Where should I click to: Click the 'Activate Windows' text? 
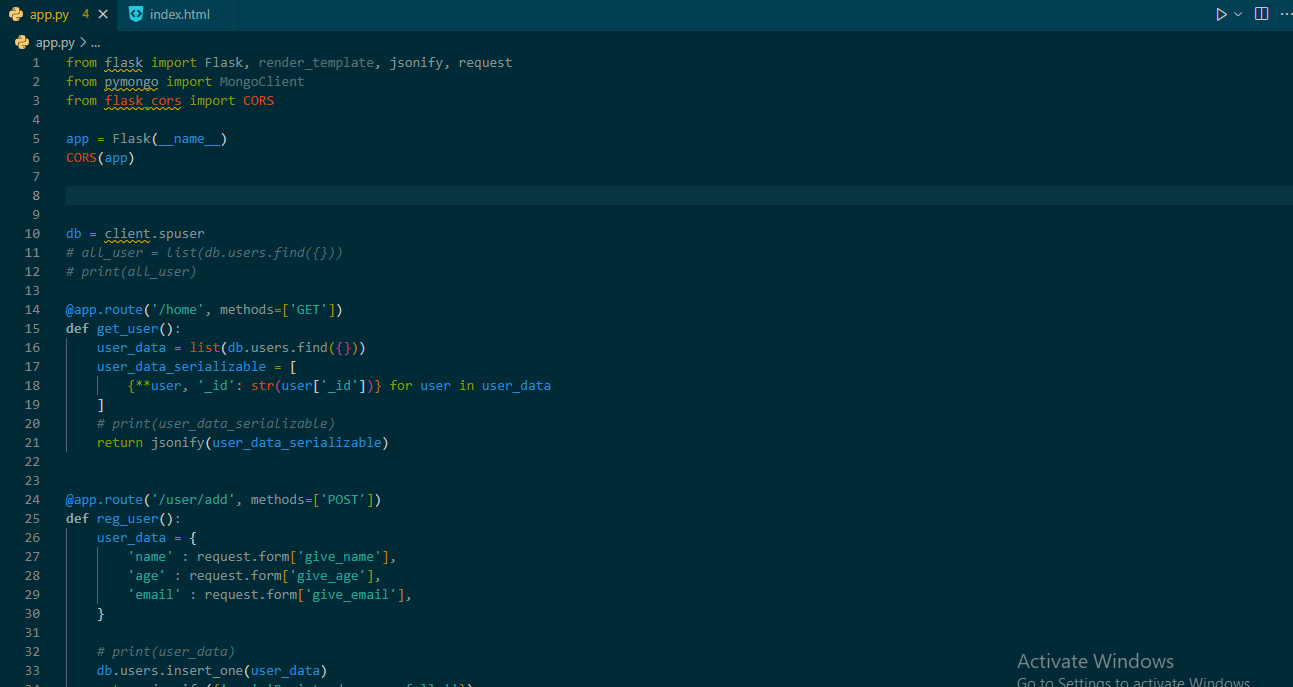click(1095, 661)
